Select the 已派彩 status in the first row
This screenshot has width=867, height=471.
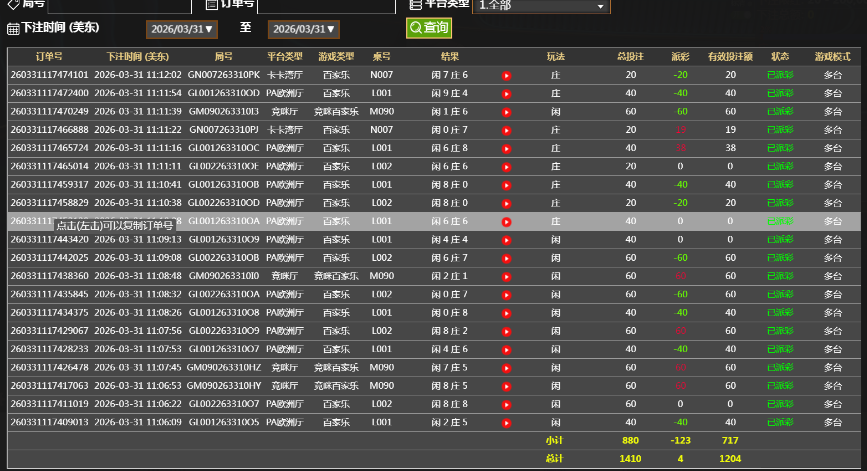pos(780,75)
